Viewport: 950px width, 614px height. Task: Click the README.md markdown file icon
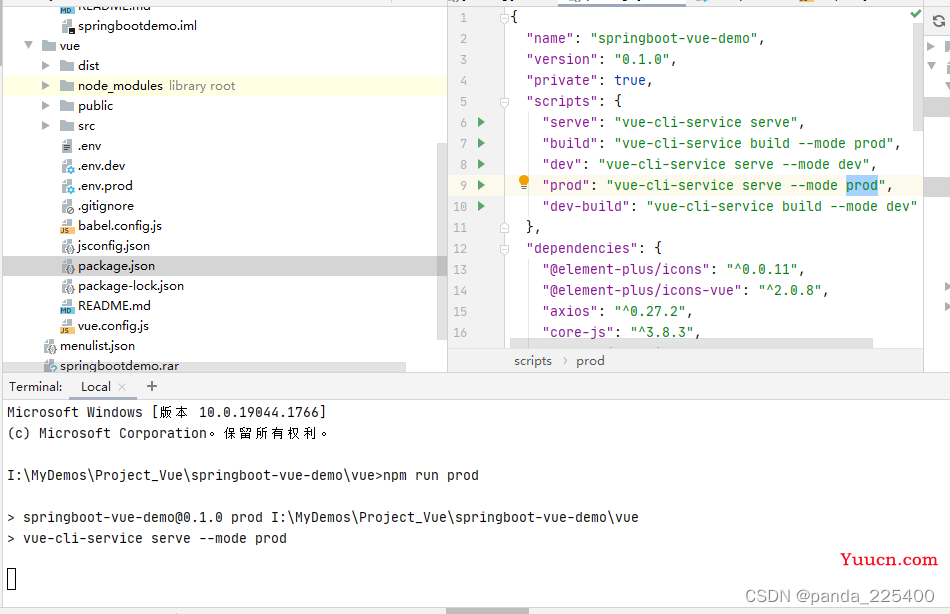[x=67, y=306]
